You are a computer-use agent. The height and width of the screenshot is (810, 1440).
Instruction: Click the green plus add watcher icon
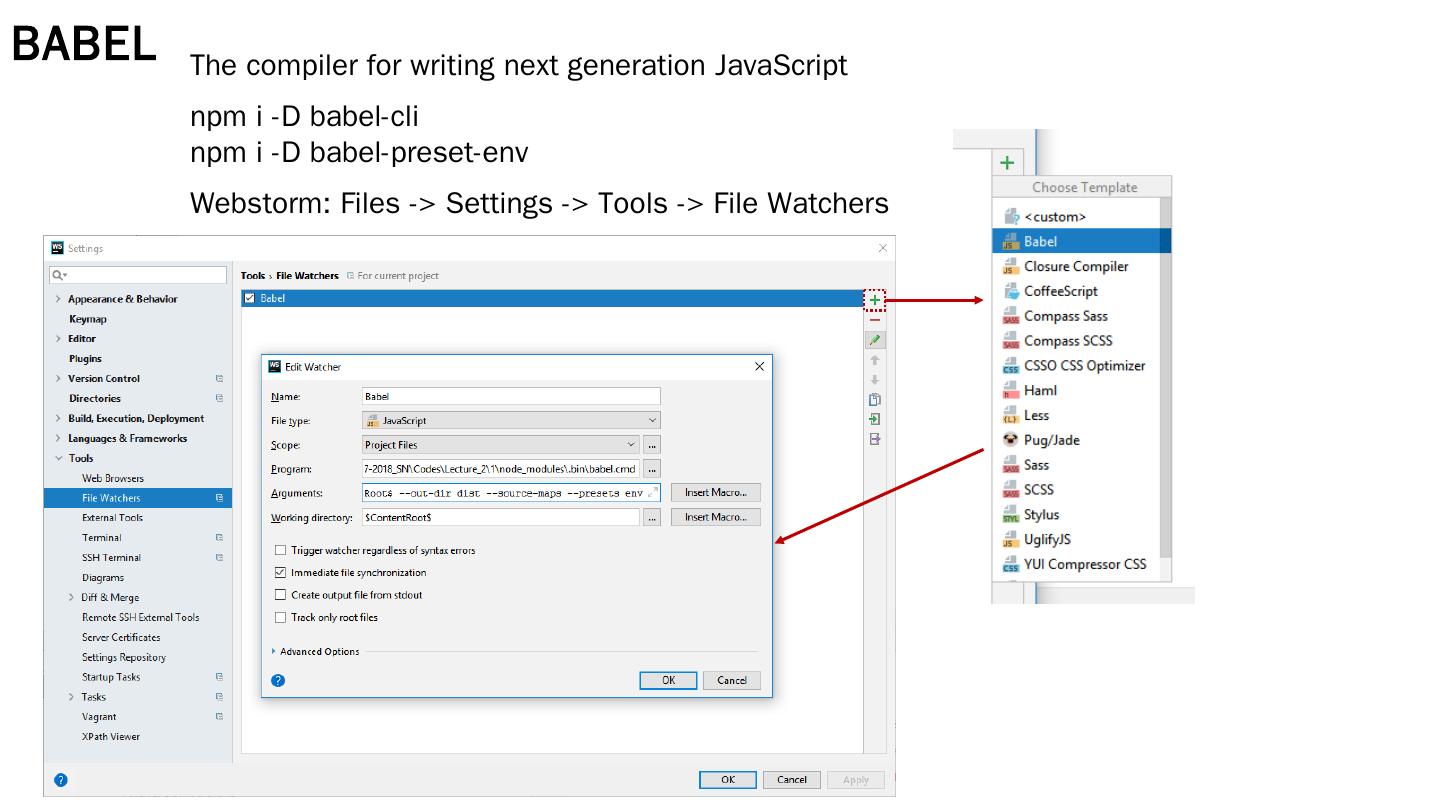[x=875, y=300]
